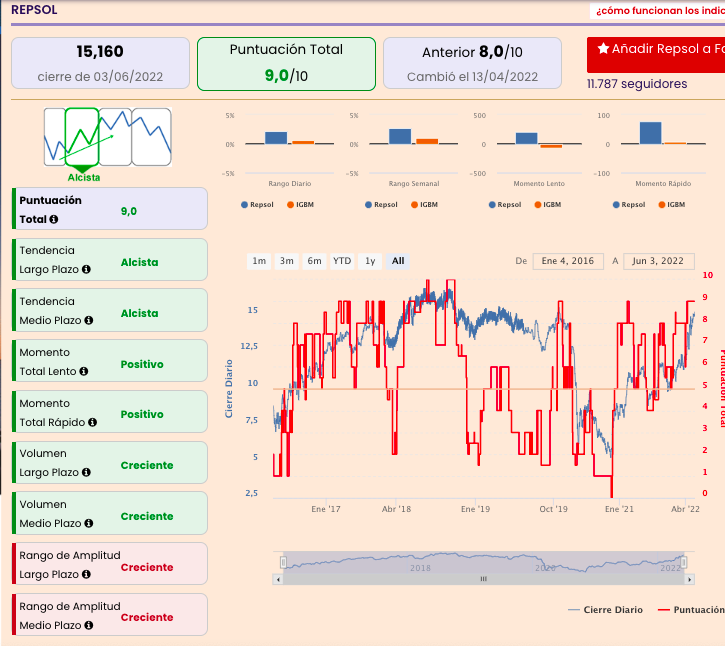Click Rango de Amplitud Medio Plazo Creciente value
The height and width of the screenshot is (646, 725).
147,617
